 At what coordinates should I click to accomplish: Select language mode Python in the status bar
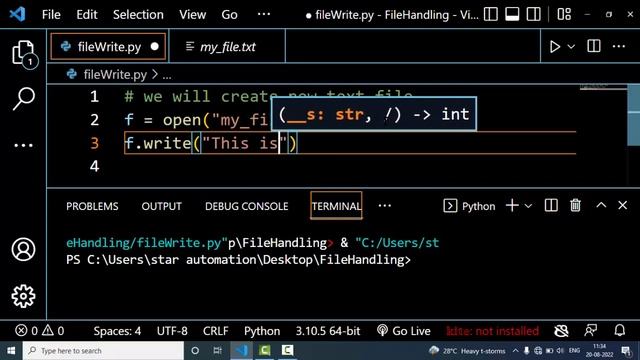tap(262, 331)
